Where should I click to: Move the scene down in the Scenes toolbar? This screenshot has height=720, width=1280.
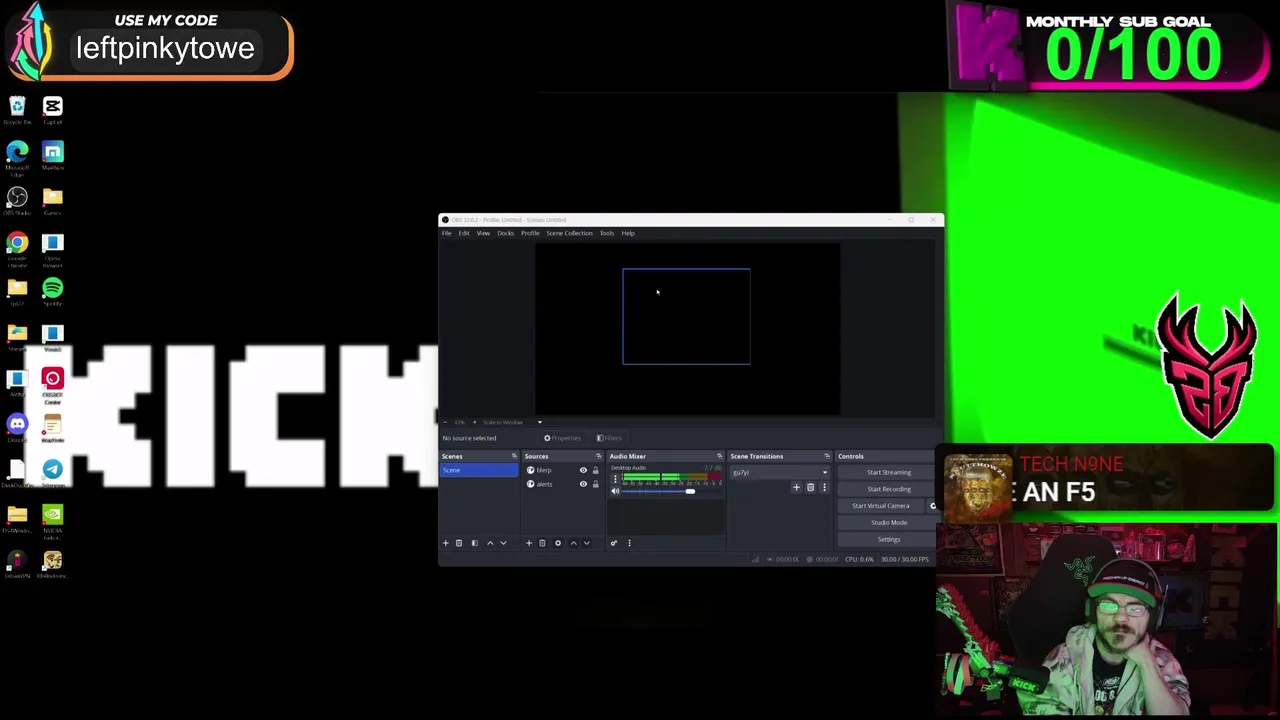[503, 543]
